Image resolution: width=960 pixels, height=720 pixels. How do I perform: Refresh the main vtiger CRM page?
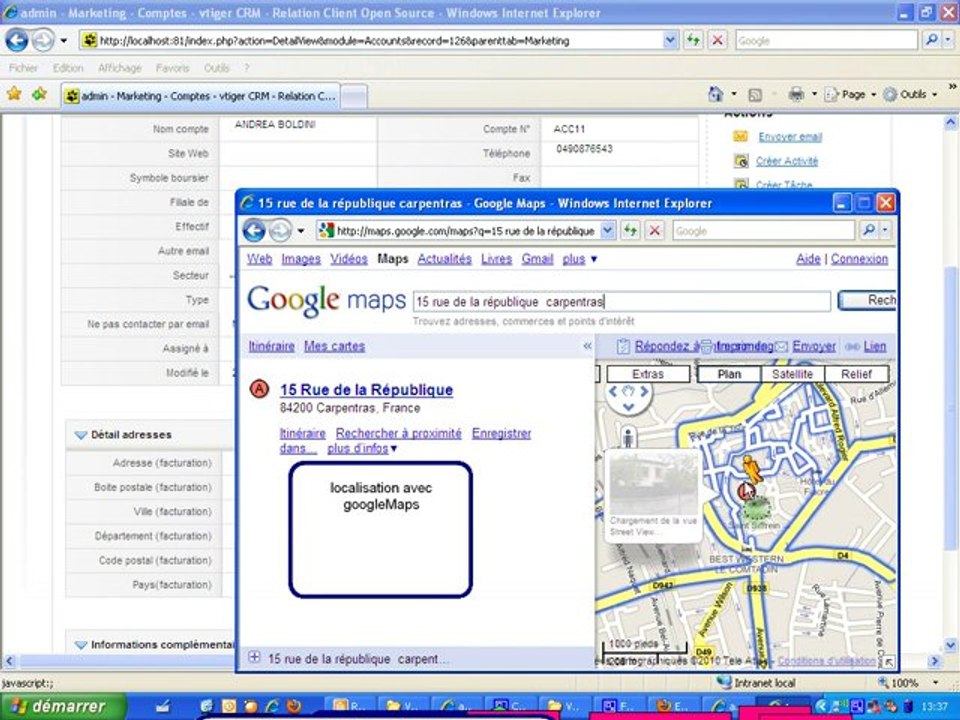click(694, 40)
